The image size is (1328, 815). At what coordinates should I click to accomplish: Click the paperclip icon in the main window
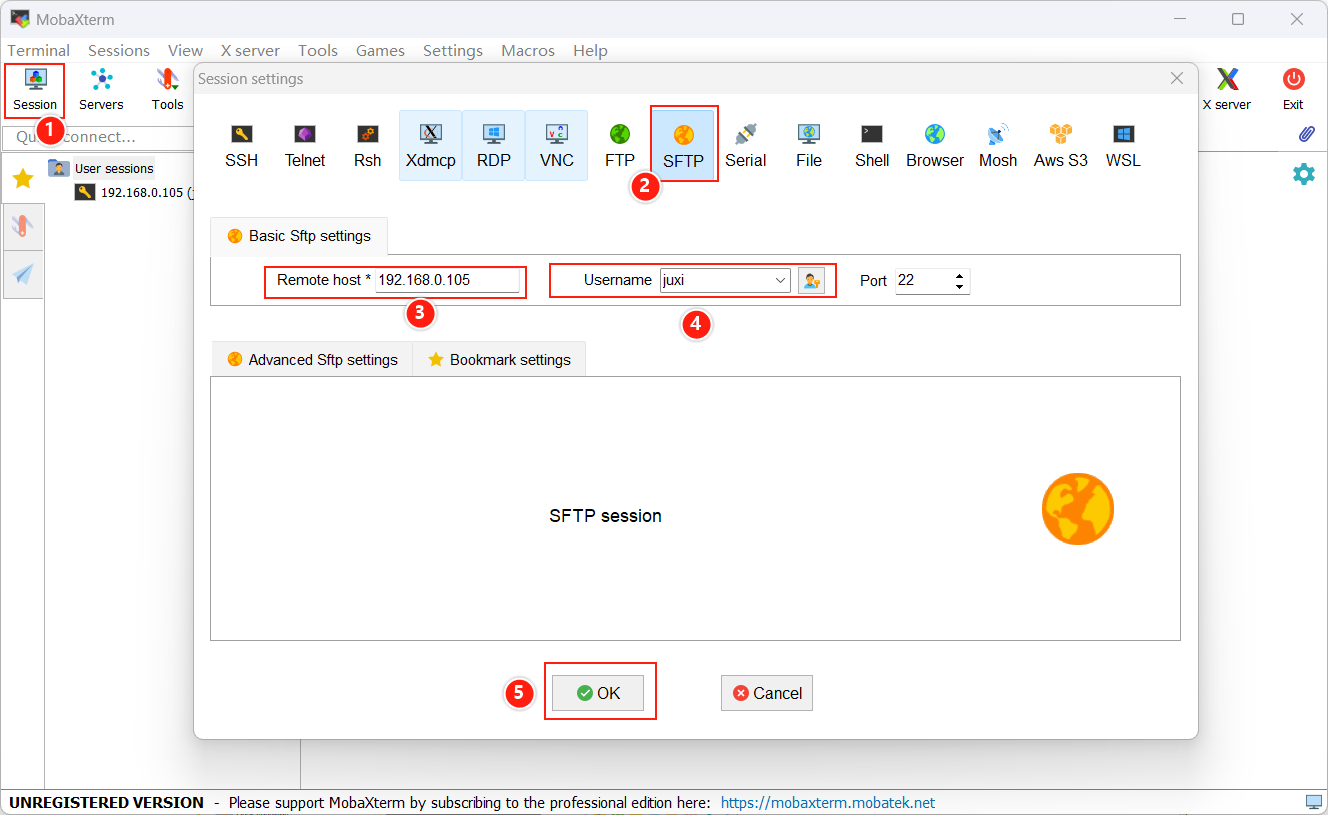point(1306,134)
